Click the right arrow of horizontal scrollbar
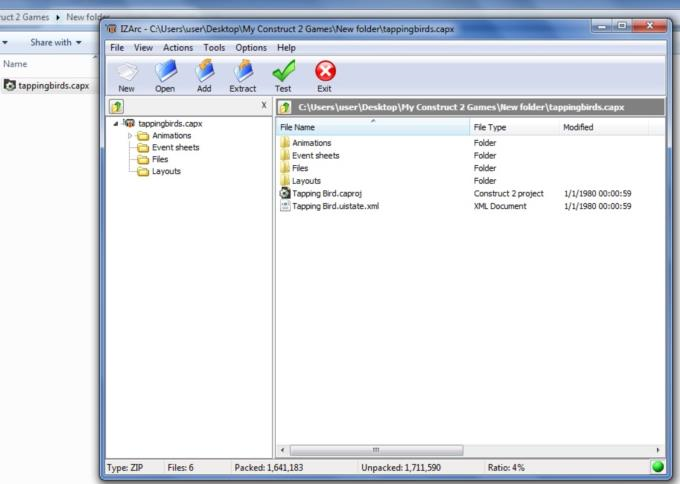 pos(658,450)
